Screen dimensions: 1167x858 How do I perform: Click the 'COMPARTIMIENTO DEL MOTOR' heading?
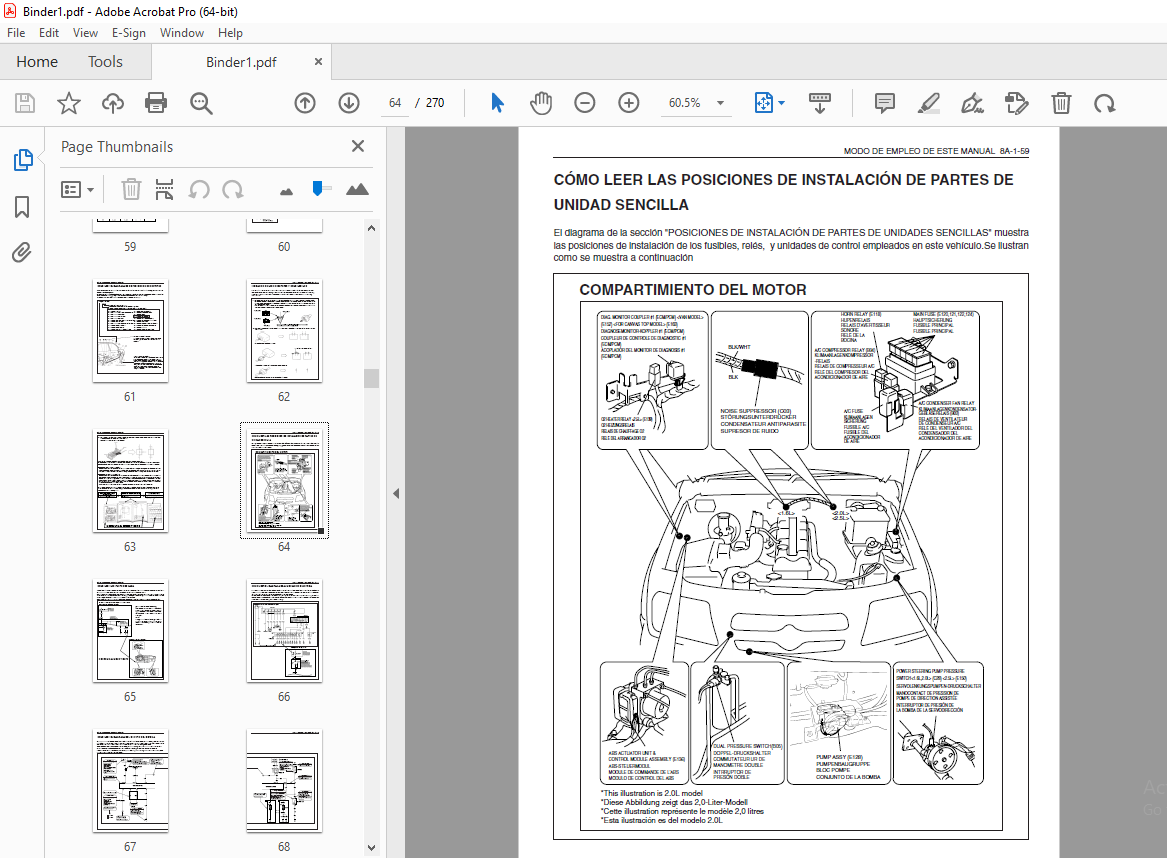[693, 290]
